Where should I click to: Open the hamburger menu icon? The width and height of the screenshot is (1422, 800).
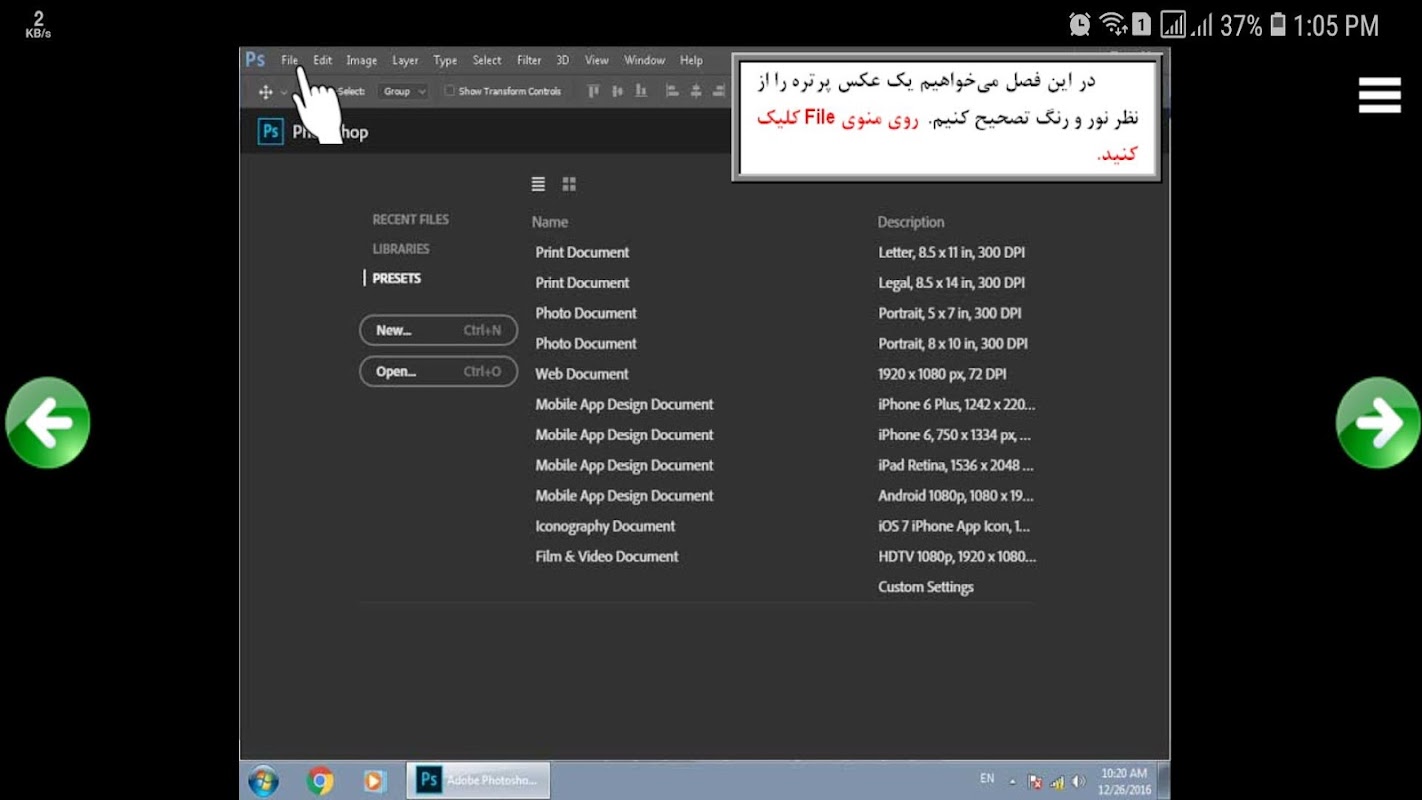point(1379,95)
